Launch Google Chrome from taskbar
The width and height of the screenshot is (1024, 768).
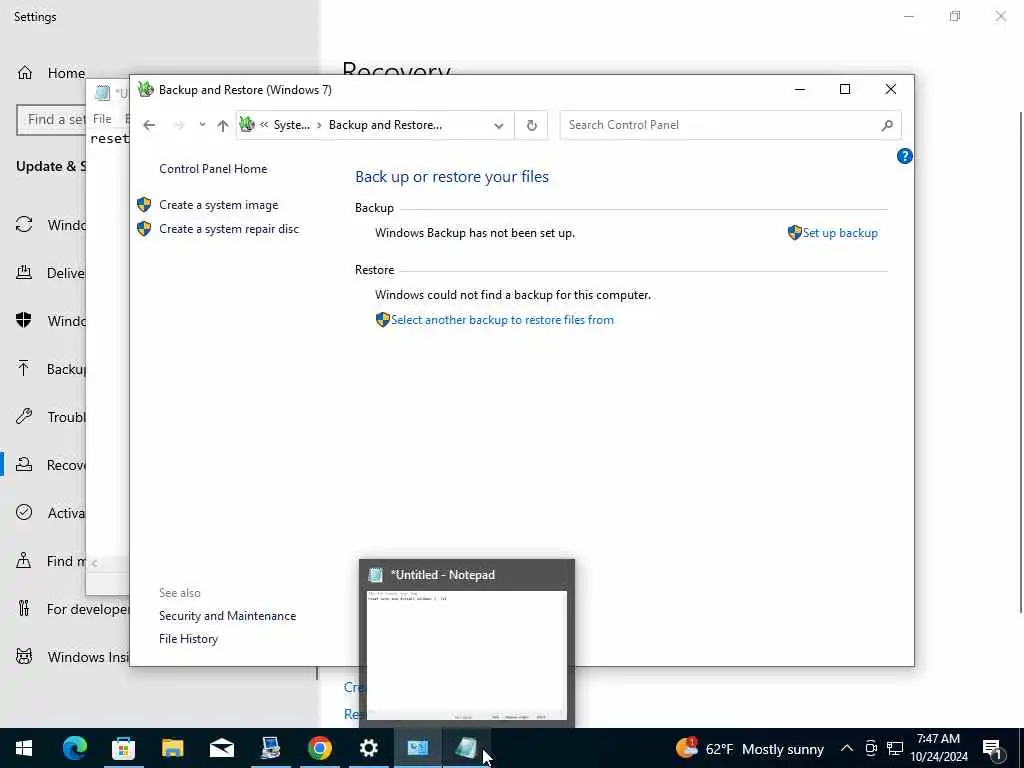click(319, 748)
